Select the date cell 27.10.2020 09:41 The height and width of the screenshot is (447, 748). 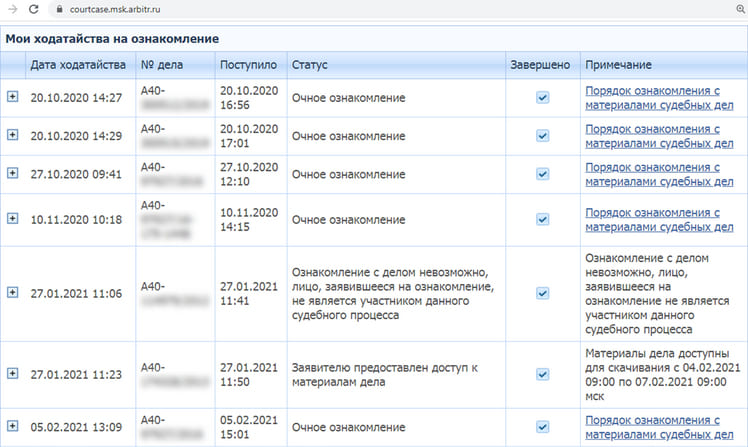pos(76,174)
